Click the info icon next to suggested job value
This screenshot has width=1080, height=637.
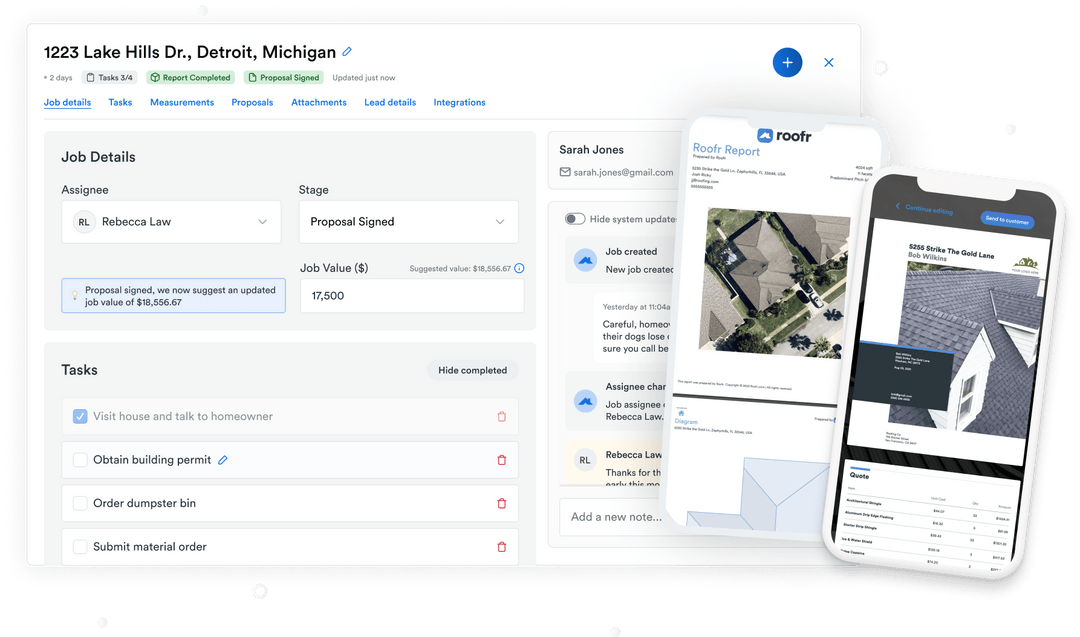[519, 268]
